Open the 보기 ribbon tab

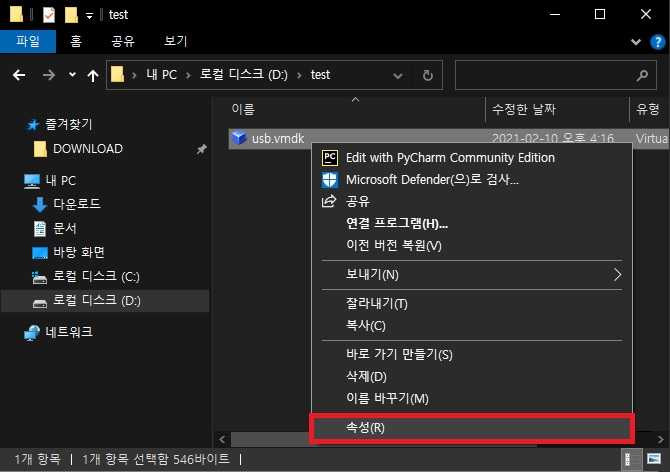(x=176, y=41)
